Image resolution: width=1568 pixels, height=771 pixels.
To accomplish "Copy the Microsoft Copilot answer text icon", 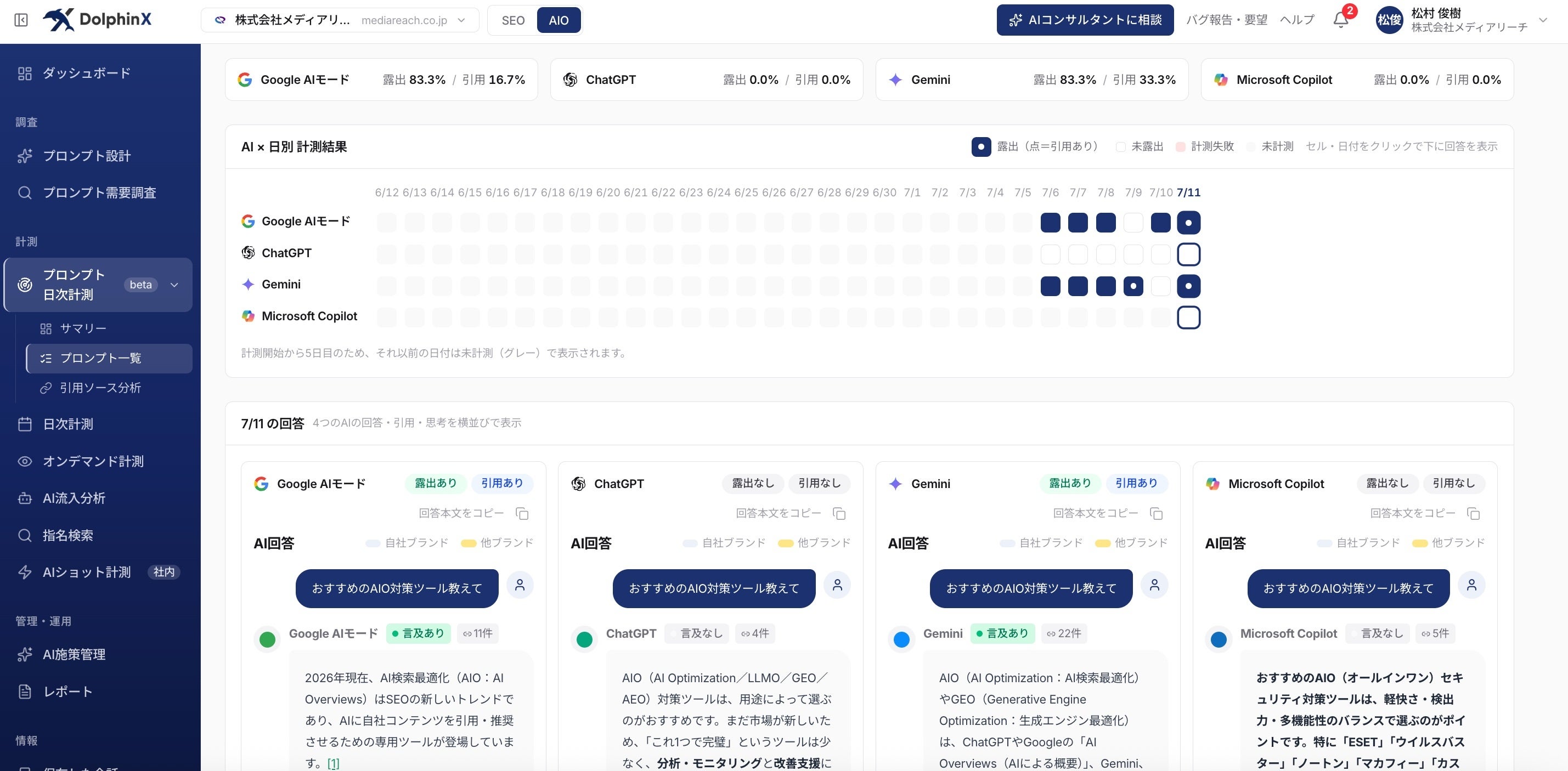I will (1473, 514).
